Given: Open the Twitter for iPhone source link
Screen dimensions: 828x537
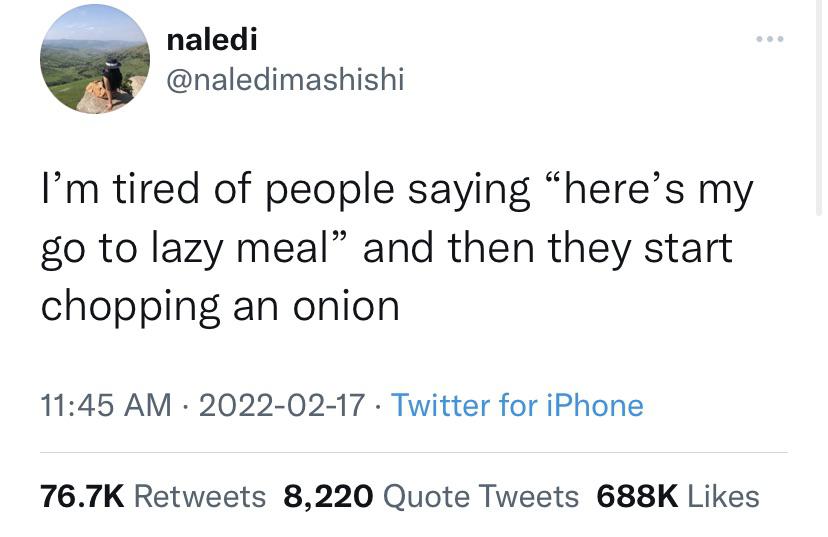Looking at the screenshot, I should point(517,405).
